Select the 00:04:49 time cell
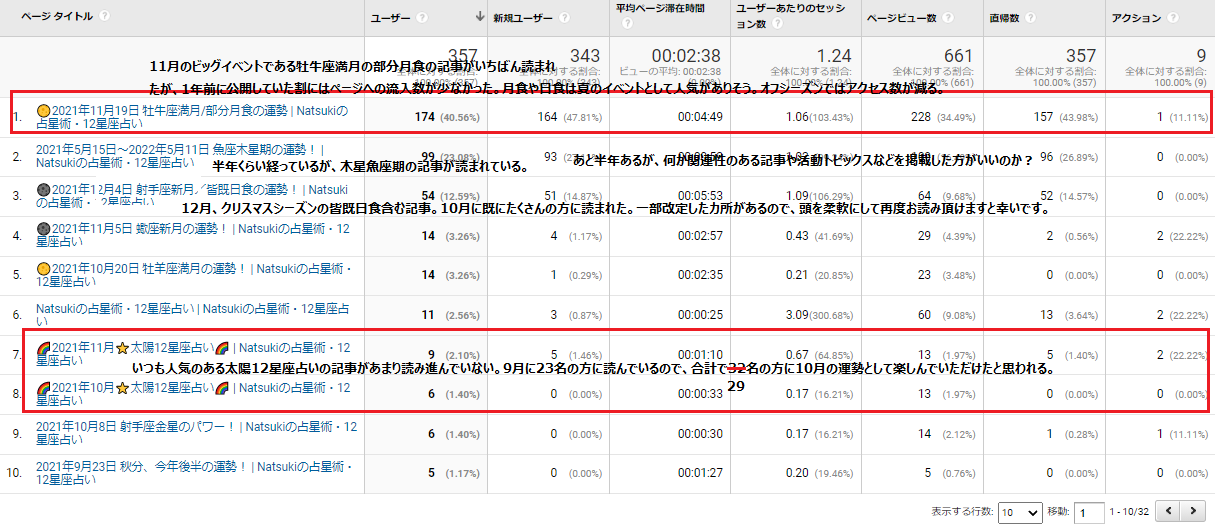The height and width of the screenshot is (529, 1215). [x=700, y=117]
